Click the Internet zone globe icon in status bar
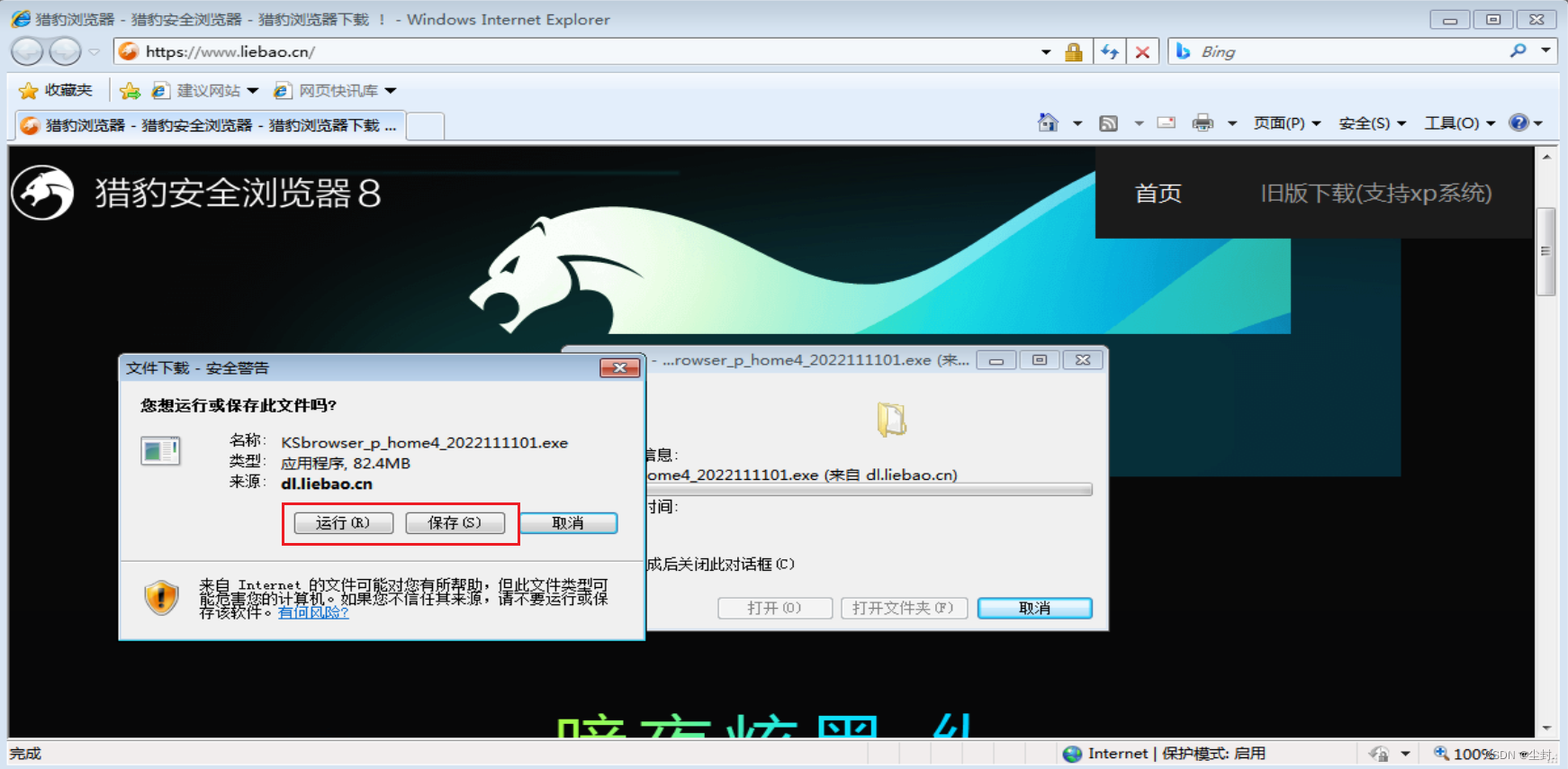This screenshot has height=769, width=1568. point(1072,754)
